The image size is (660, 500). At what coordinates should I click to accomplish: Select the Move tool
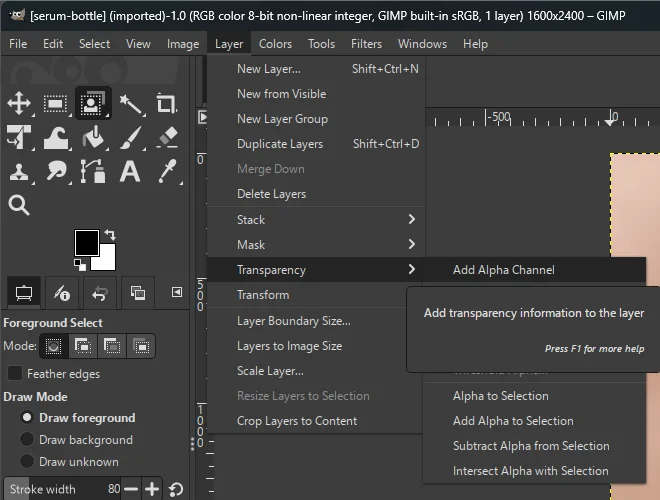coord(19,103)
